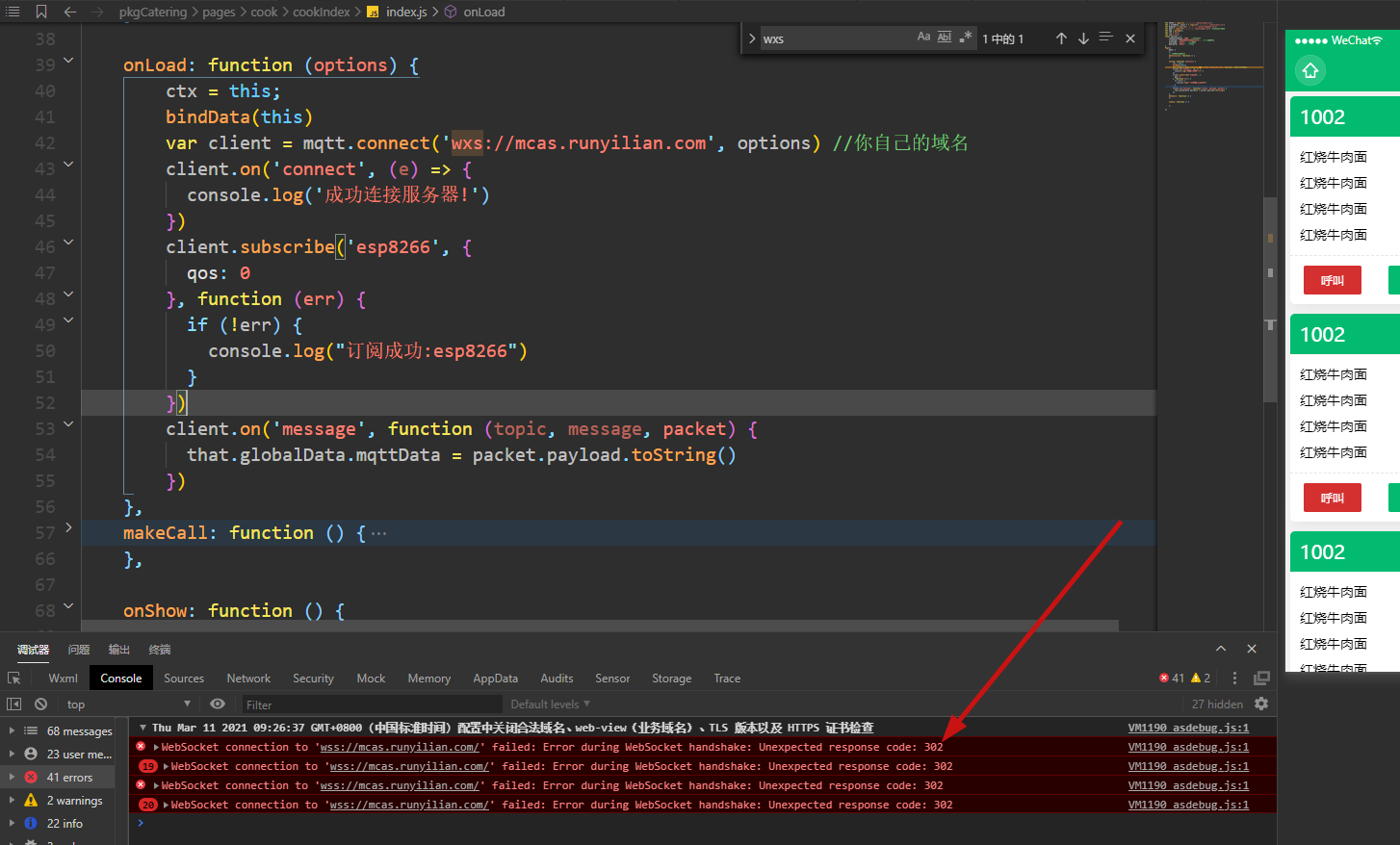Jump to previous match in find widget
This screenshot has height=845, width=1400.
[1061, 38]
